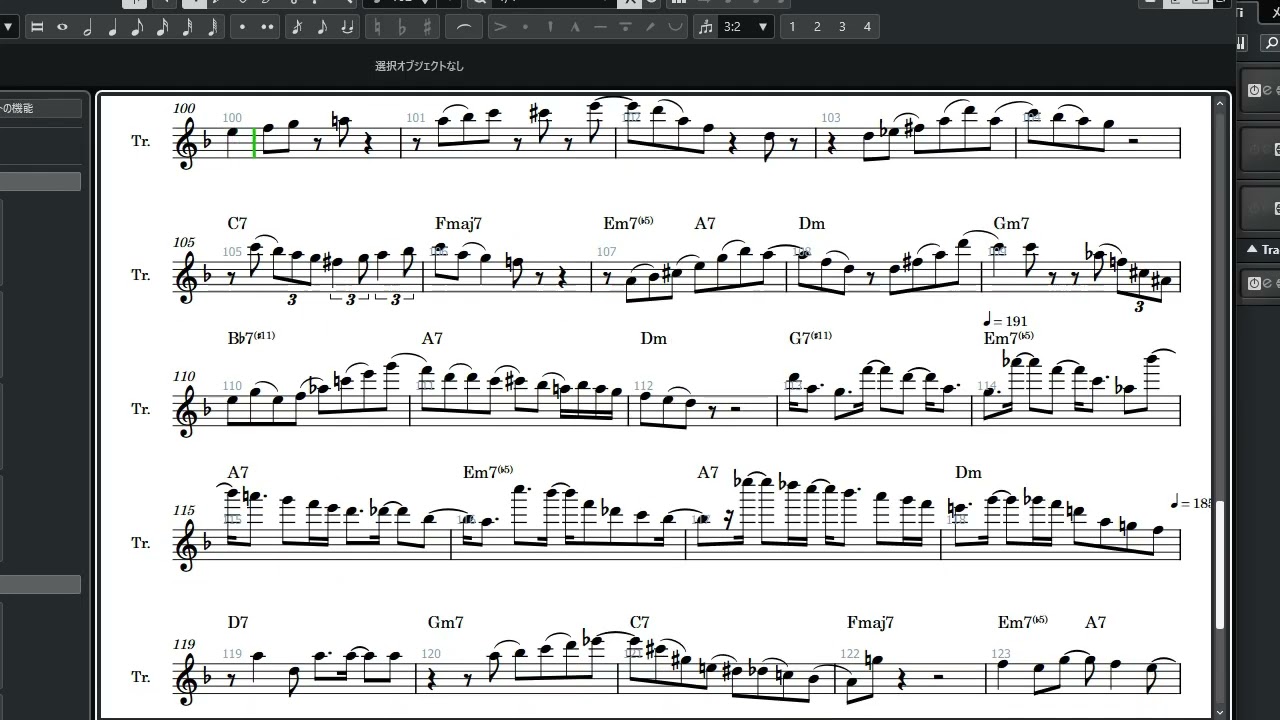Image resolution: width=1280 pixels, height=720 pixels.
Task: Click the tempo marking ♩= 191
Action: click(x=1005, y=321)
